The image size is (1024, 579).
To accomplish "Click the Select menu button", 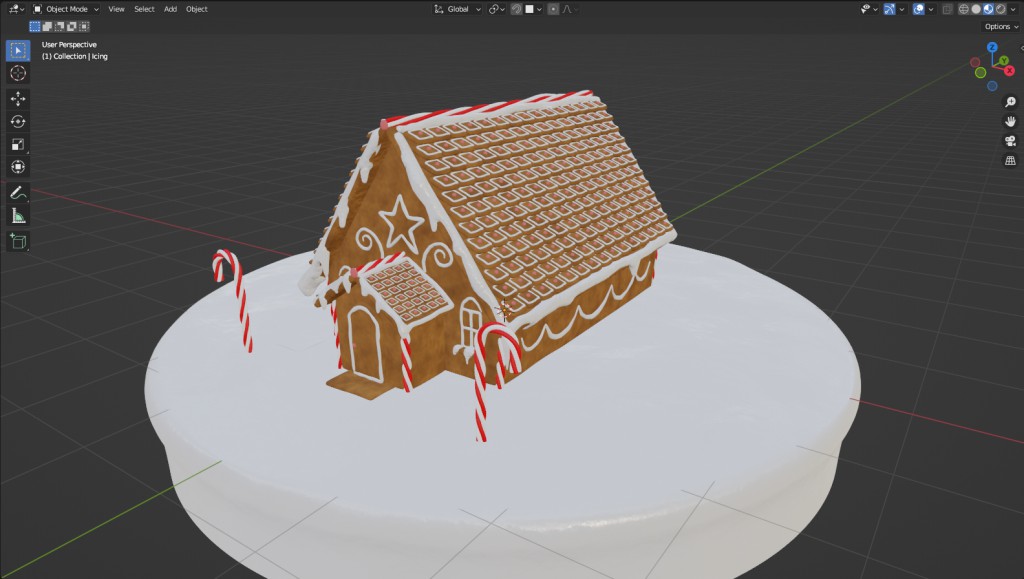I will [144, 9].
